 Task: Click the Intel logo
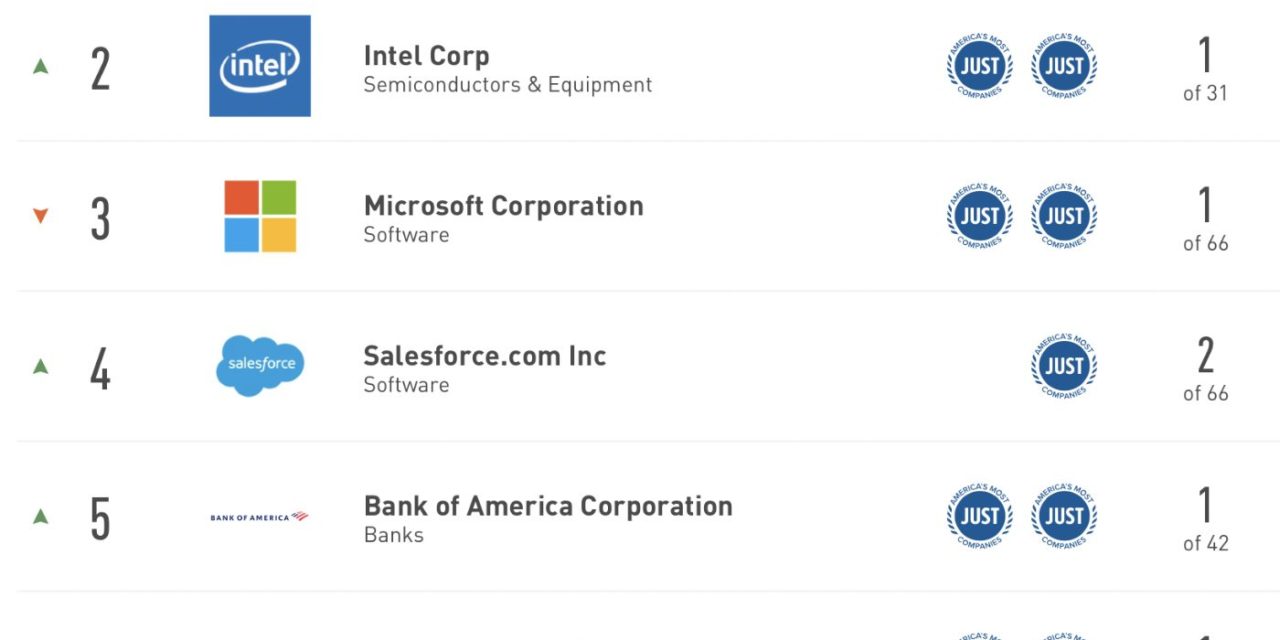point(260,66)
